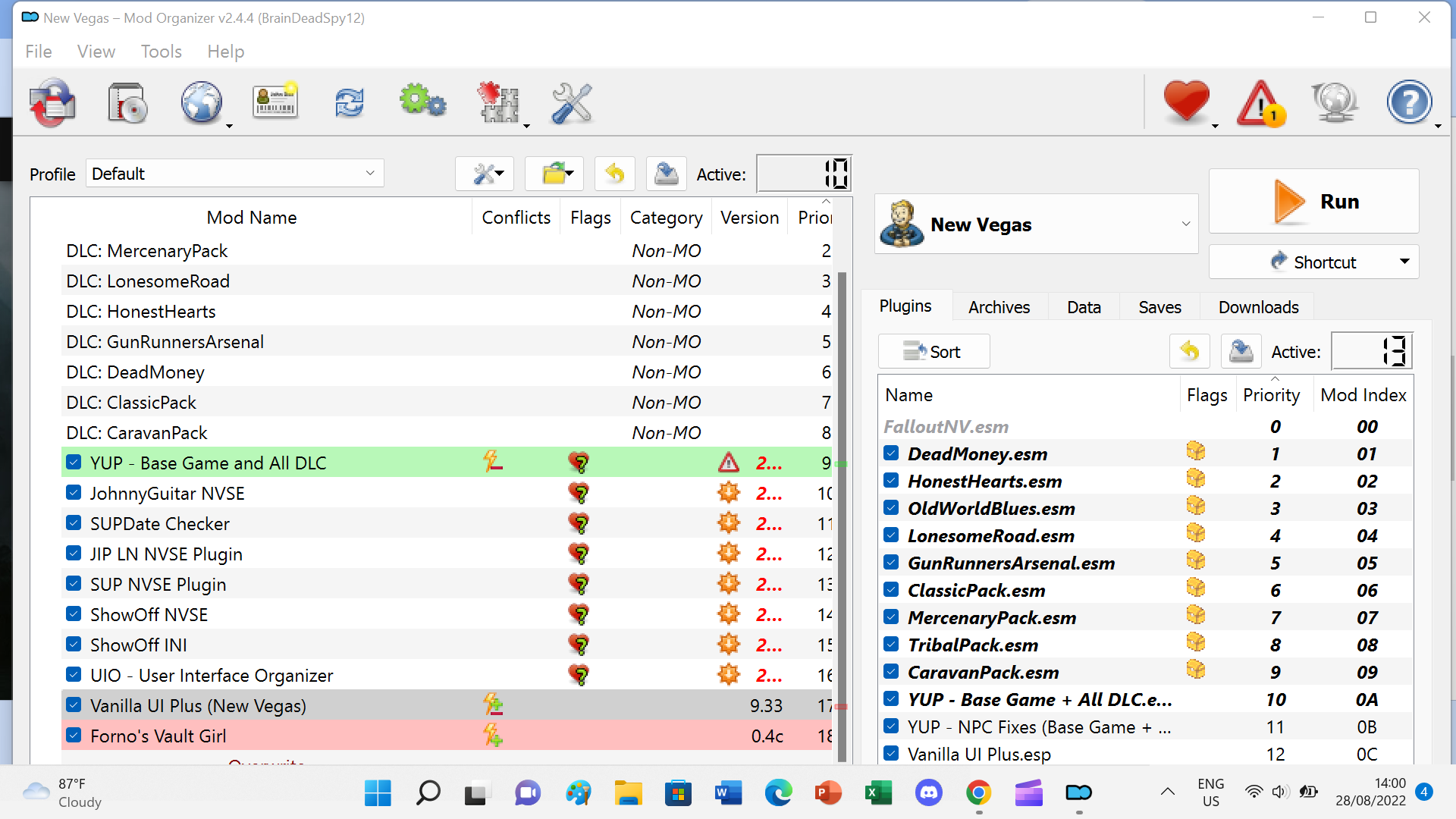Show hidden system tray icons chevron
The width and height of the screenshot is (1456, 819).
click(1168, 792)
